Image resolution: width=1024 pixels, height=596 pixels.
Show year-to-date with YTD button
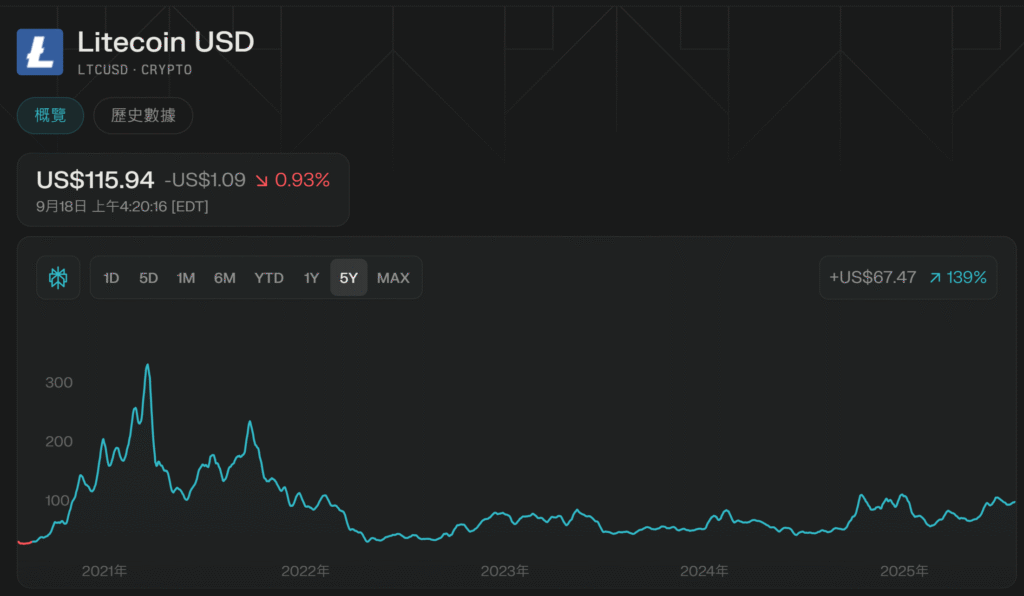coord(268,278)
